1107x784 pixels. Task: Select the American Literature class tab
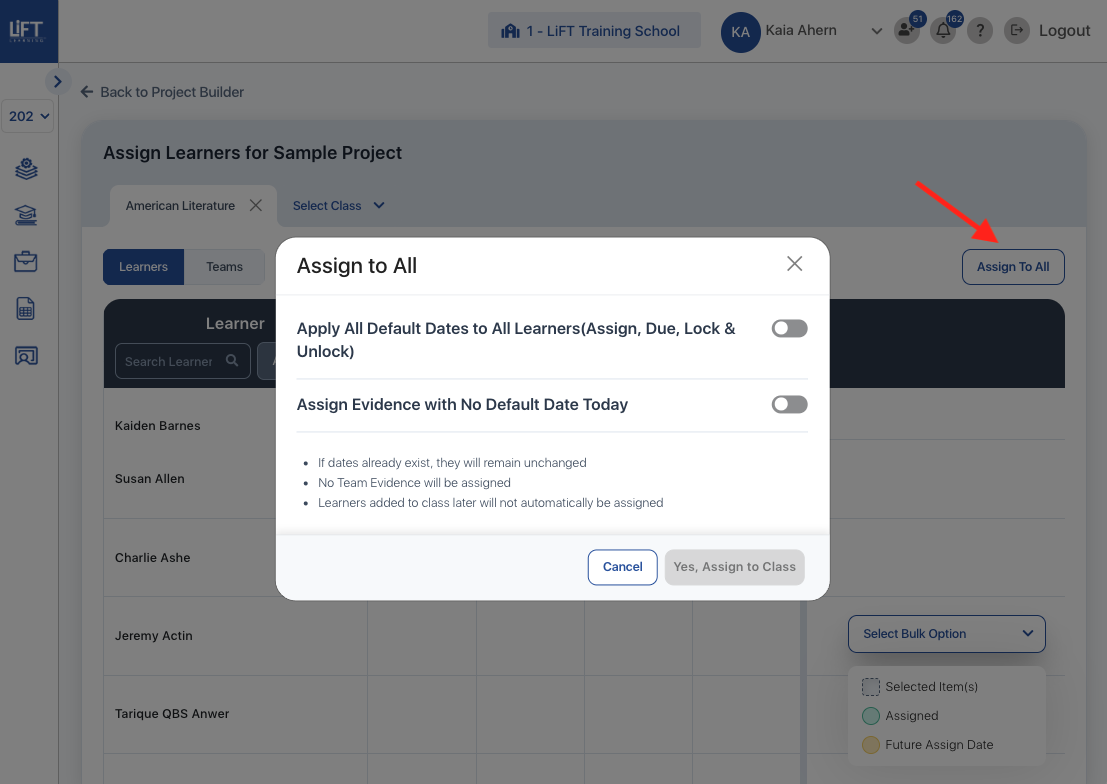[180, 206]
